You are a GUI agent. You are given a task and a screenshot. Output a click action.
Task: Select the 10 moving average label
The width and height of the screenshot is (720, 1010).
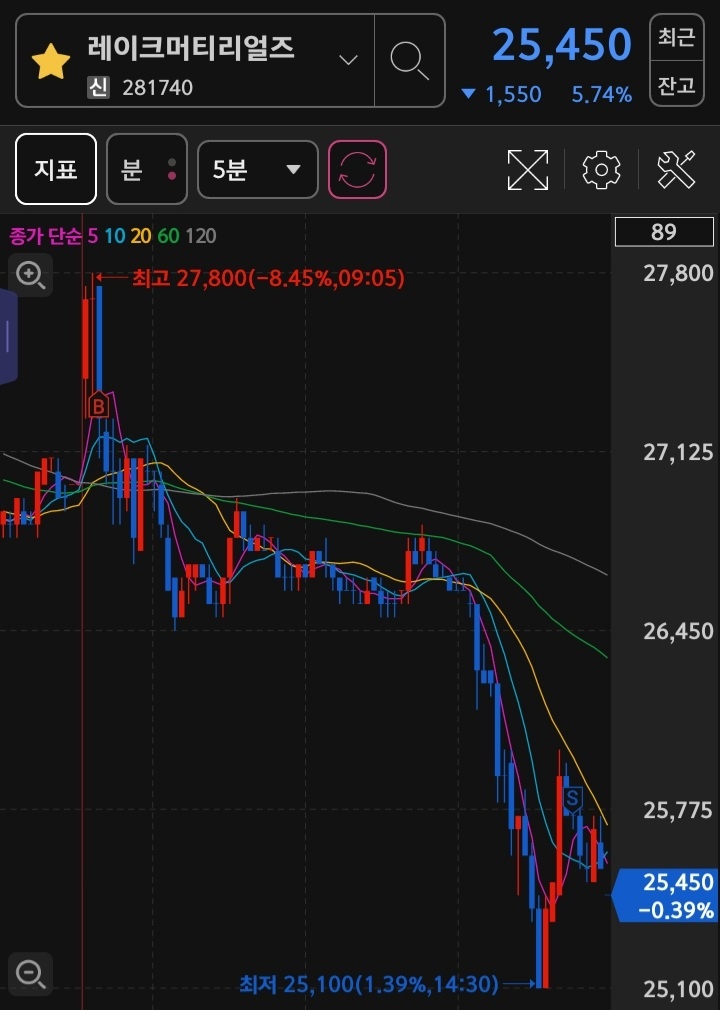pos(115,236)
